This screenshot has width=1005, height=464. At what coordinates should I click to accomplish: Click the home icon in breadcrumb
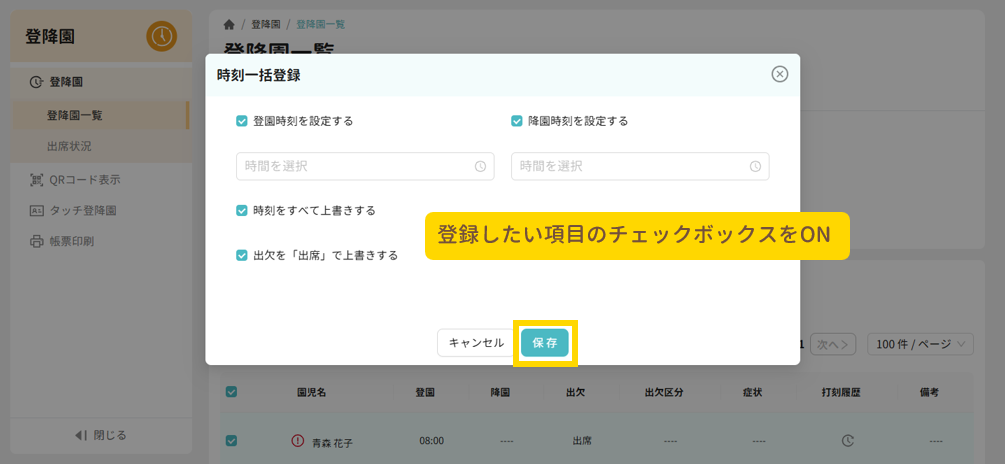[x=229, y=24]
